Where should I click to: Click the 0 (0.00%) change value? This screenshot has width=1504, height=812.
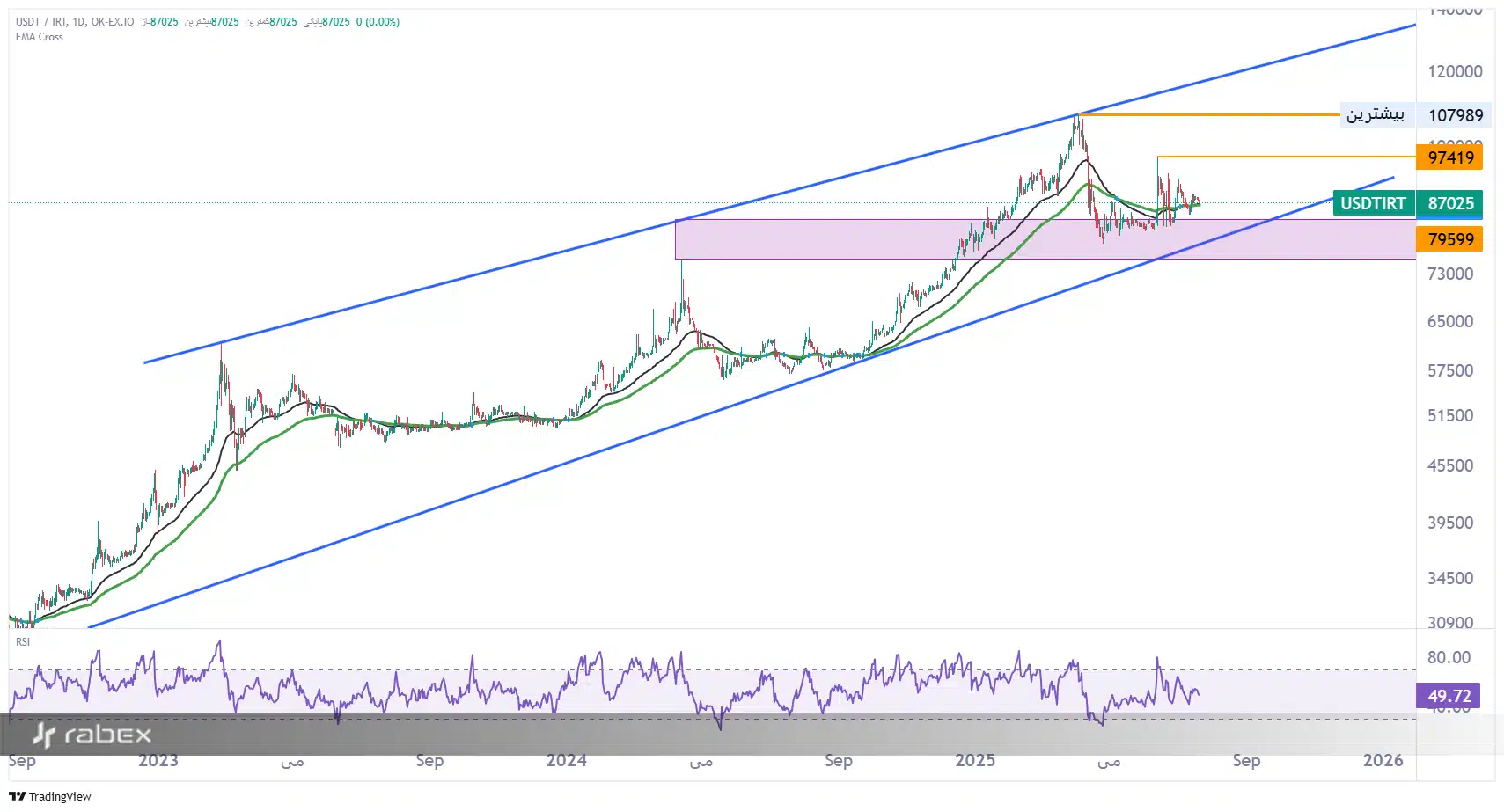378,22
